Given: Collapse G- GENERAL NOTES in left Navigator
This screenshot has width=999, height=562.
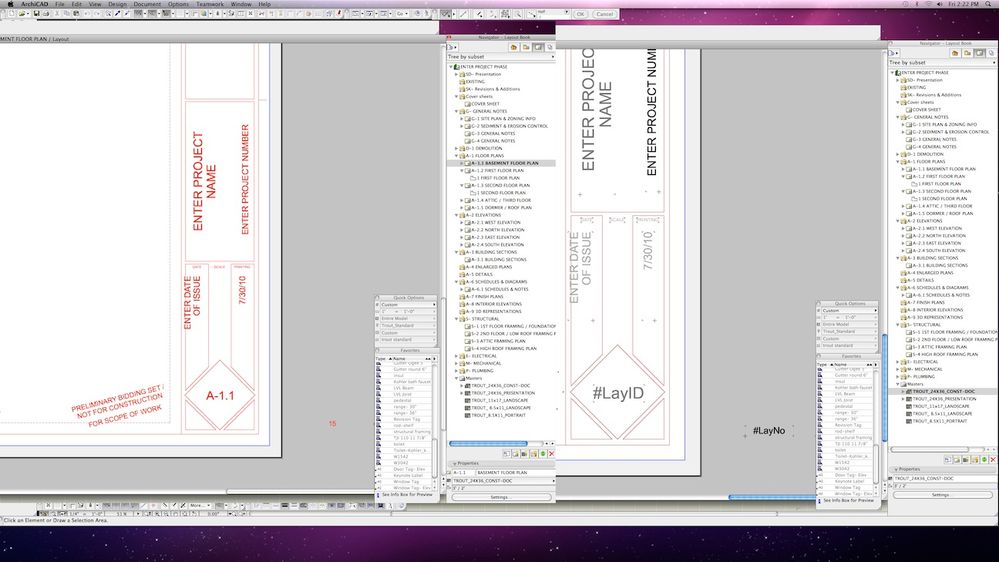Looking at the screenshot, I should [x=456, y=112].
